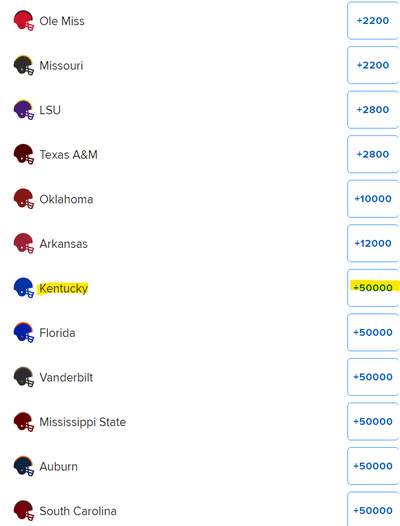The image size is (400, 526).
Task: Click the LSU purple helmet icon
Action: pyautogui.click(x=23, y=110)
